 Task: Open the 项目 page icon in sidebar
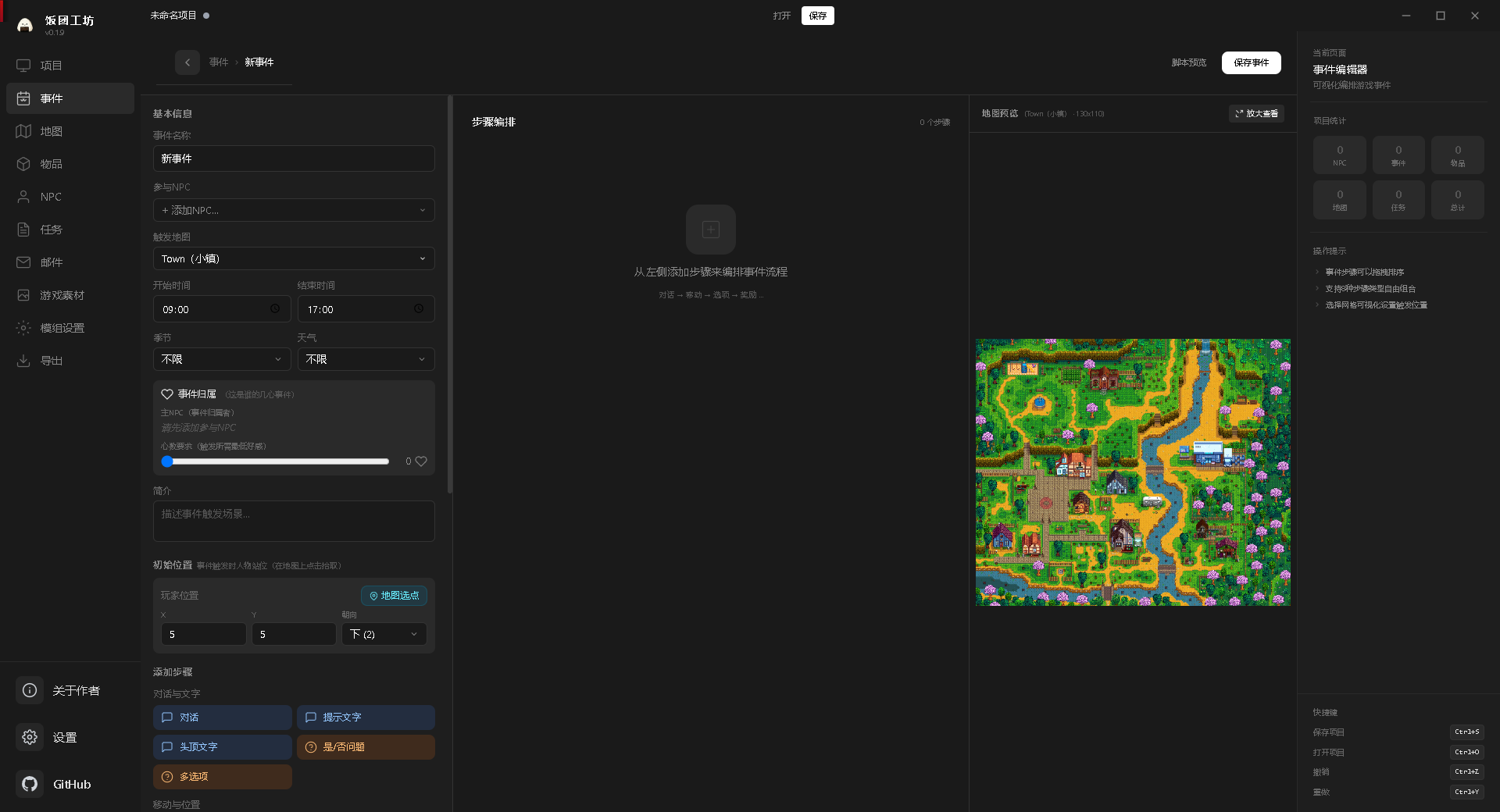[x=23, y=66]
